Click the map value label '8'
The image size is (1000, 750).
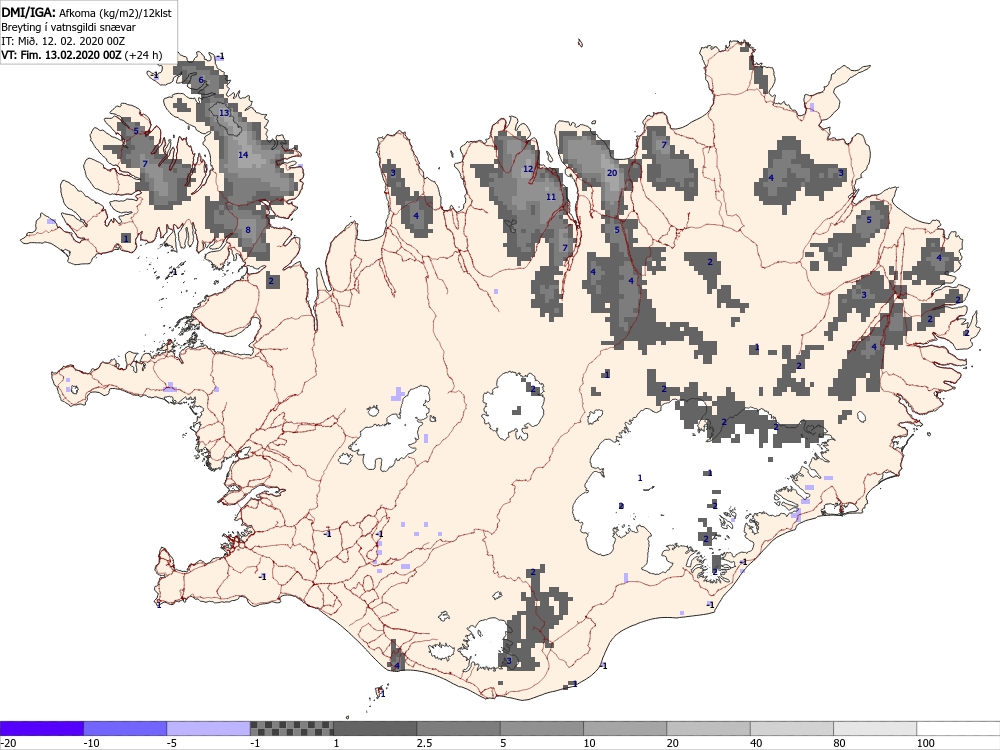[248, 230]
